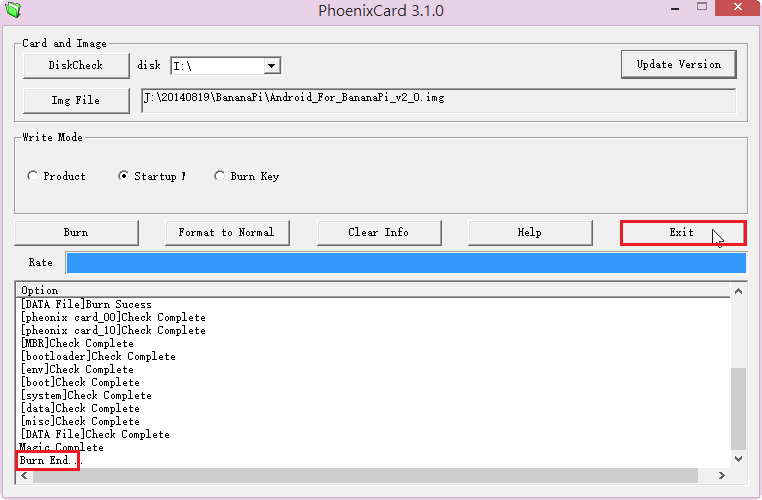This screenshot has height=500, width=762.
Task: Click the log scroll down arrow
Action: coord(738,459)
